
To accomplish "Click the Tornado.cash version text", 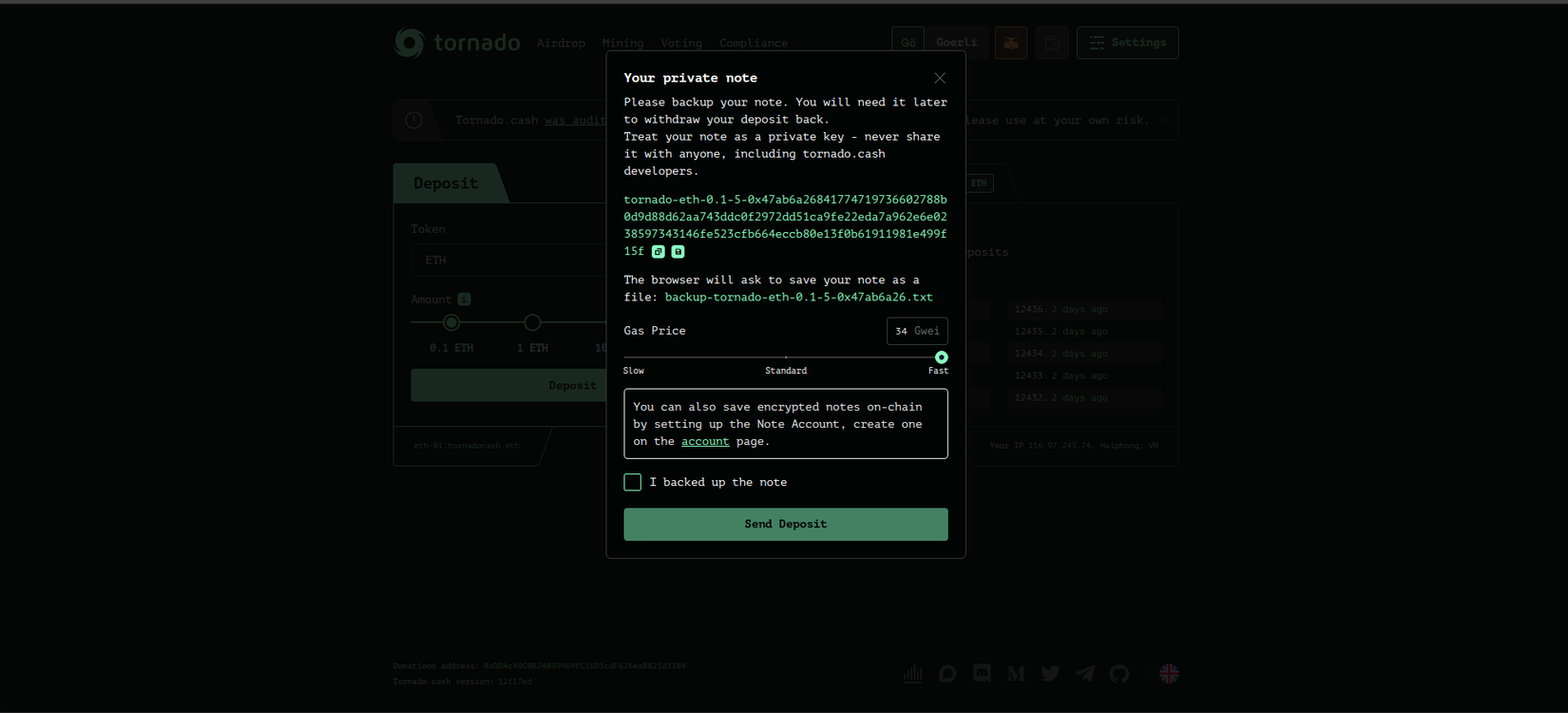I will click(x=463, y=682).
